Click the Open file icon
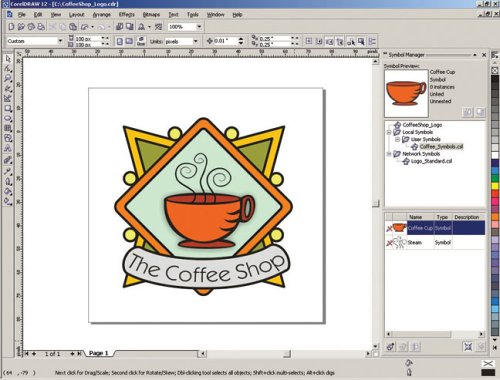 coord(21,27)
